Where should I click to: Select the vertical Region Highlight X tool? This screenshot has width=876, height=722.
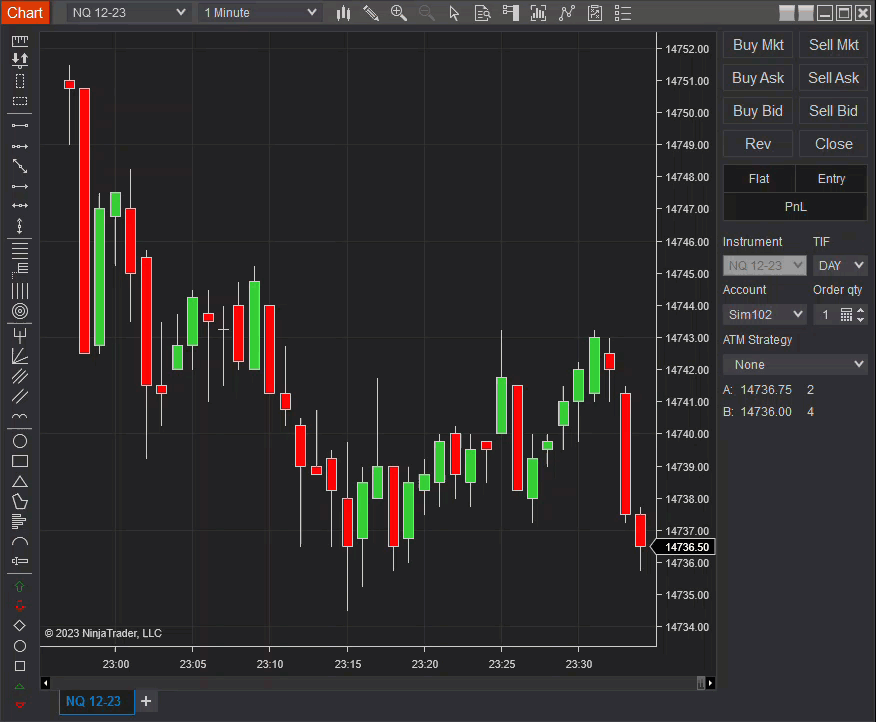(x=20, y=81)
